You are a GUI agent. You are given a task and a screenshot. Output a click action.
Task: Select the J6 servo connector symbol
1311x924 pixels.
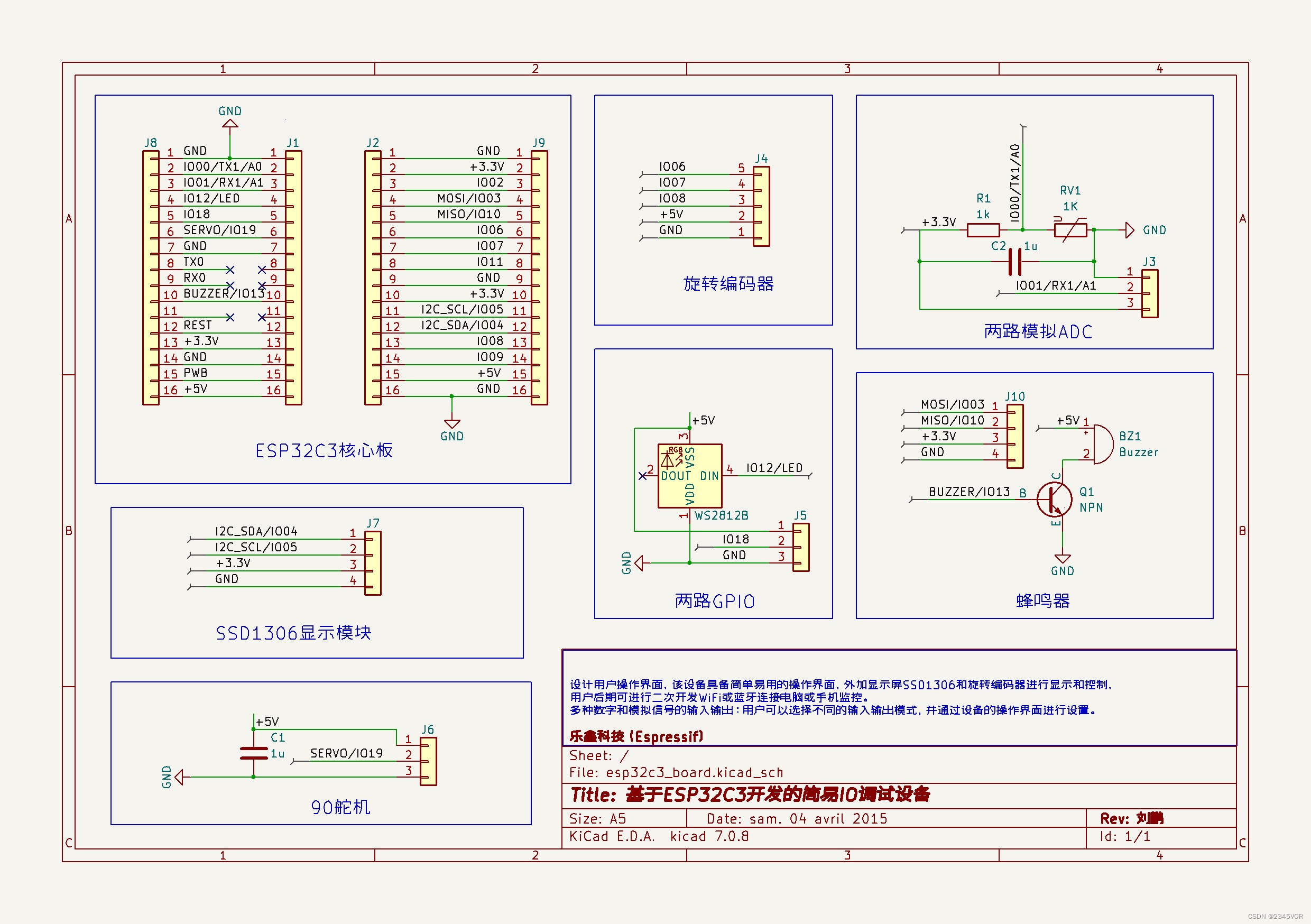(x=428, y=761)
